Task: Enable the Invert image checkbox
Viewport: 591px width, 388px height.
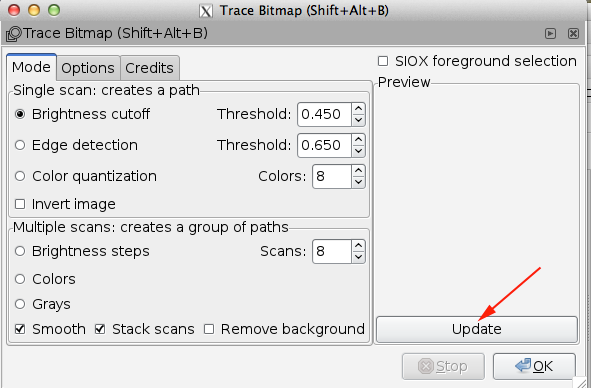Action: (x=20, y=204)
